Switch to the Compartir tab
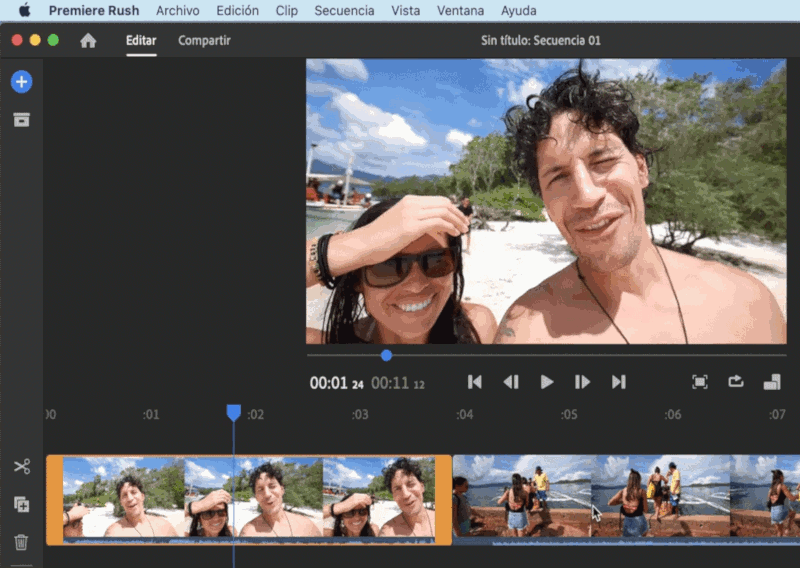800x568 pixels. tap(204, 41)
